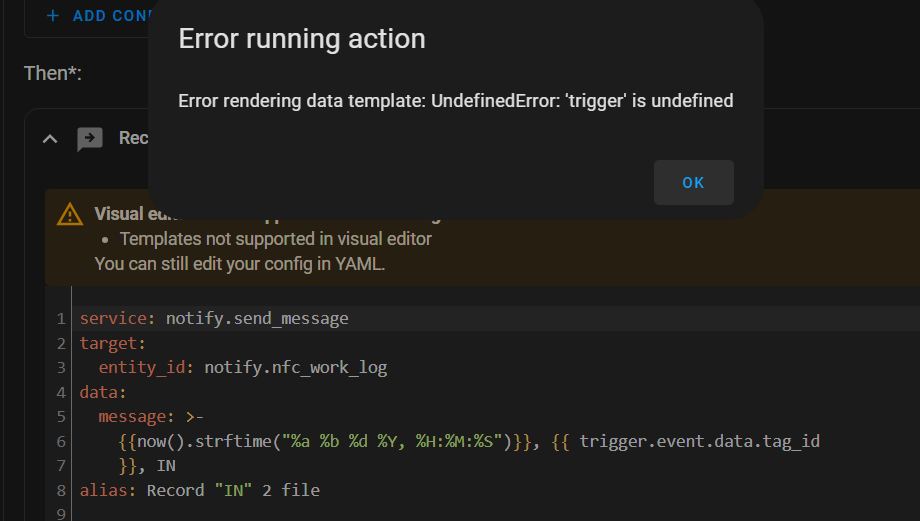Place cursor on service notify.send_message line
The width and height of the screenshot is (920, 521).
tap(214, 318)
